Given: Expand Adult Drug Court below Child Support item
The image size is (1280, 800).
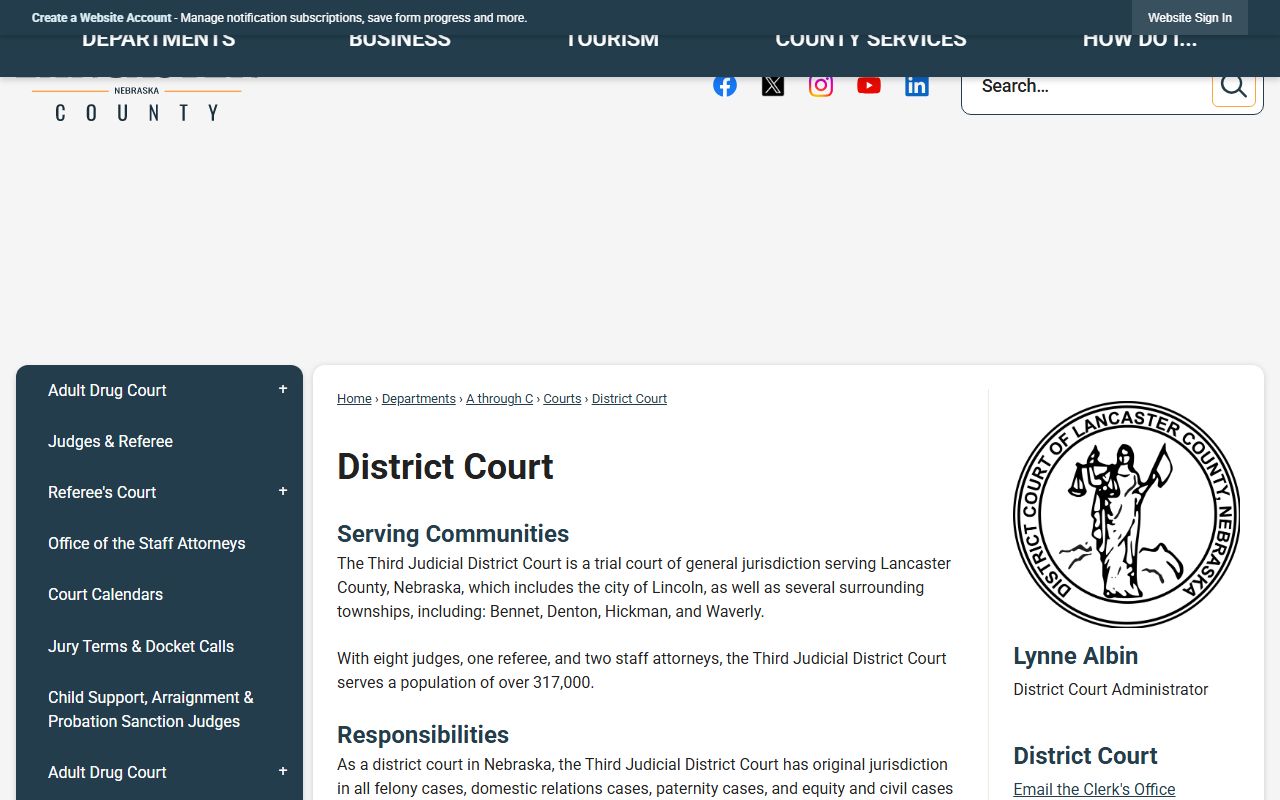Looking at the screenshot, I should [283, 772].
